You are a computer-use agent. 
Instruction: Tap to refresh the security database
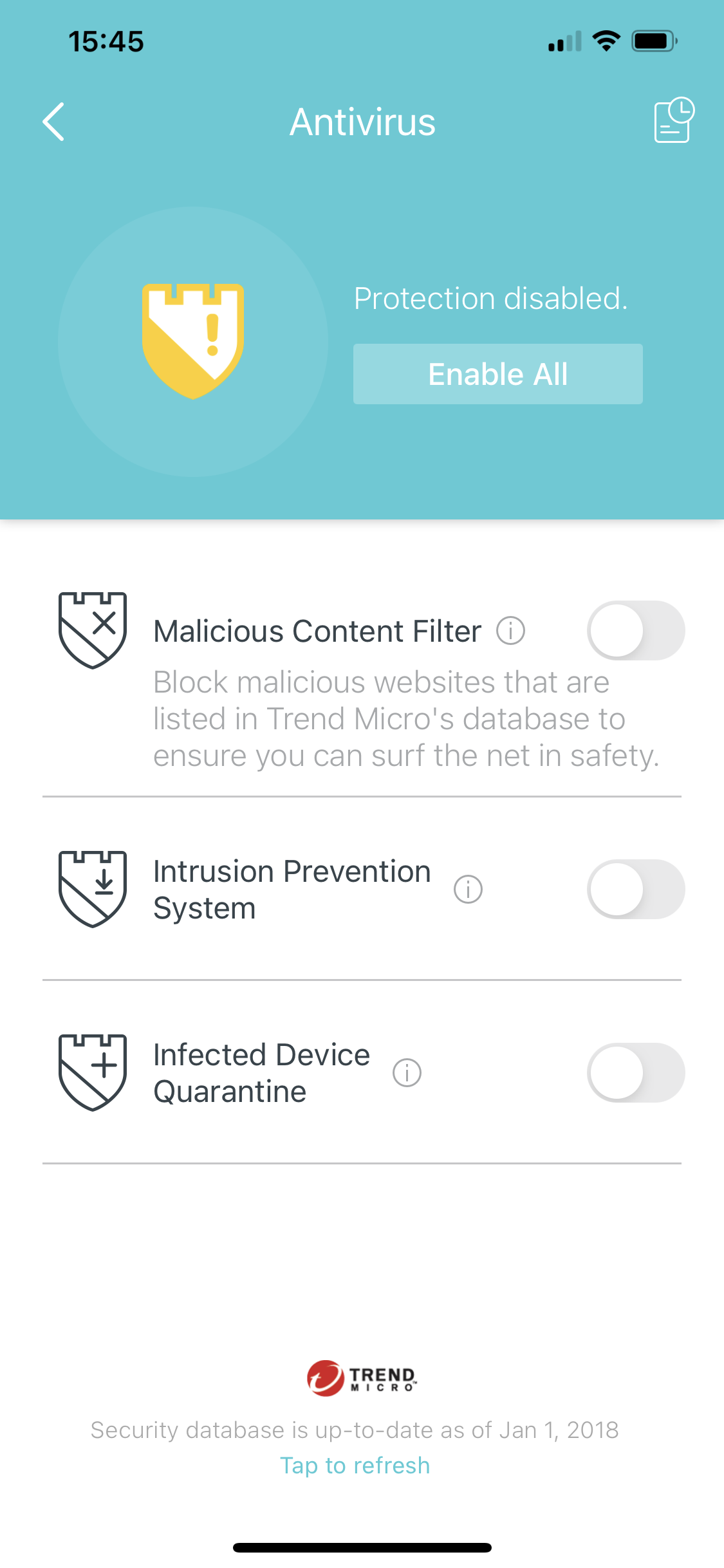355,1466
